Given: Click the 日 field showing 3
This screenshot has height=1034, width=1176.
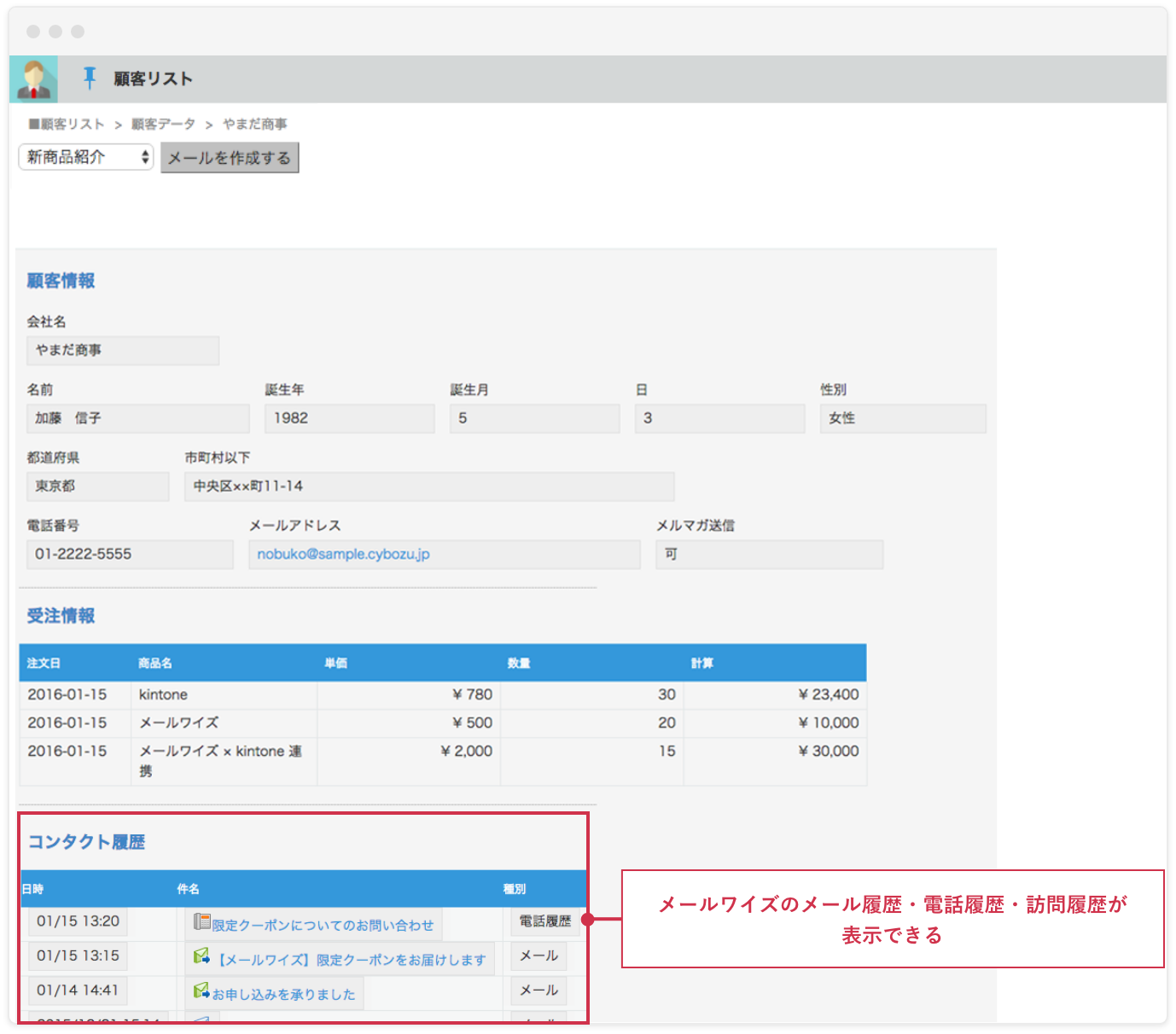Looking at the screenshot, I should pos(720,419).
